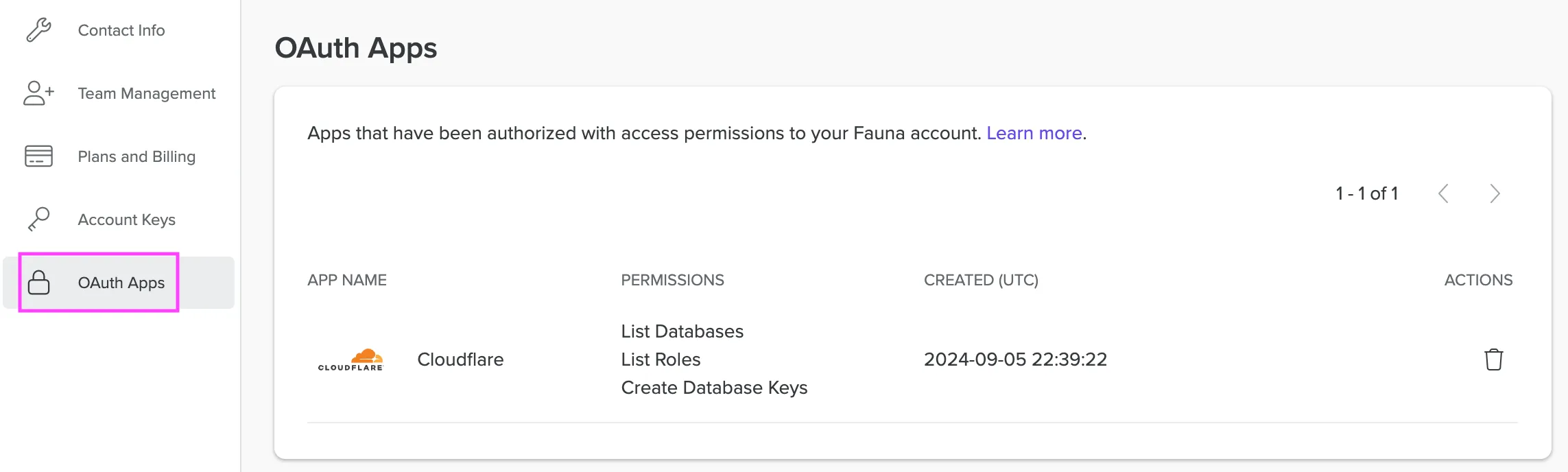Open the Contact Info section
The image size is (1568, 472).
(121, 30)
